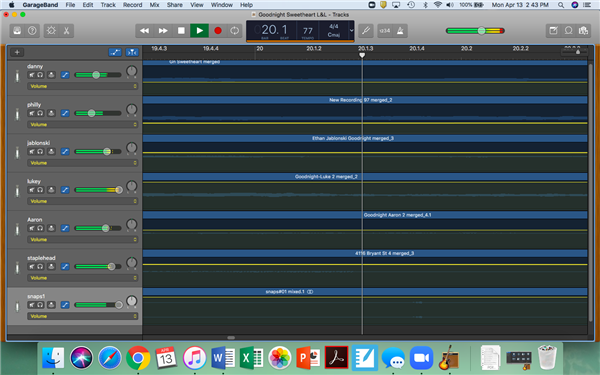The image size is (600, 375).
Task: Open the Track menu
Action: tap(108, 5)
